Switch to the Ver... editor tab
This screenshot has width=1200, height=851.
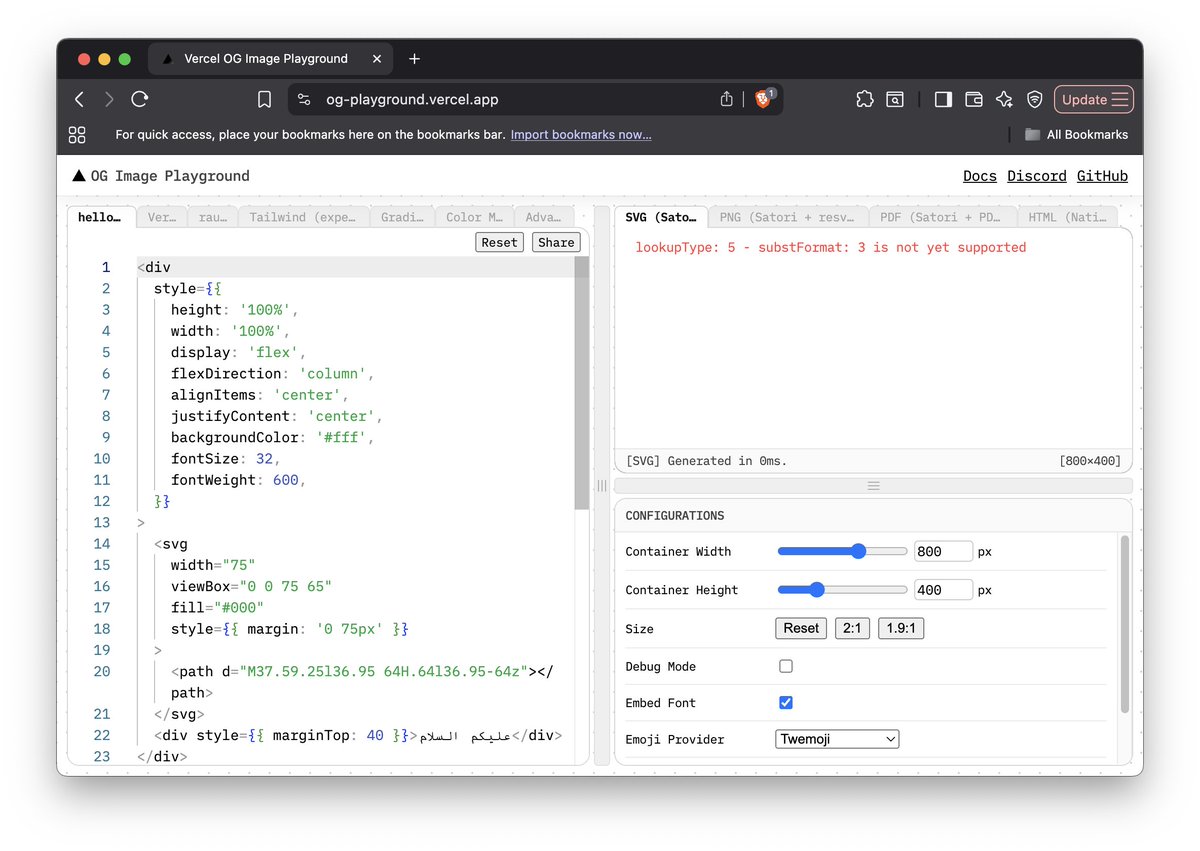(162, 217)
